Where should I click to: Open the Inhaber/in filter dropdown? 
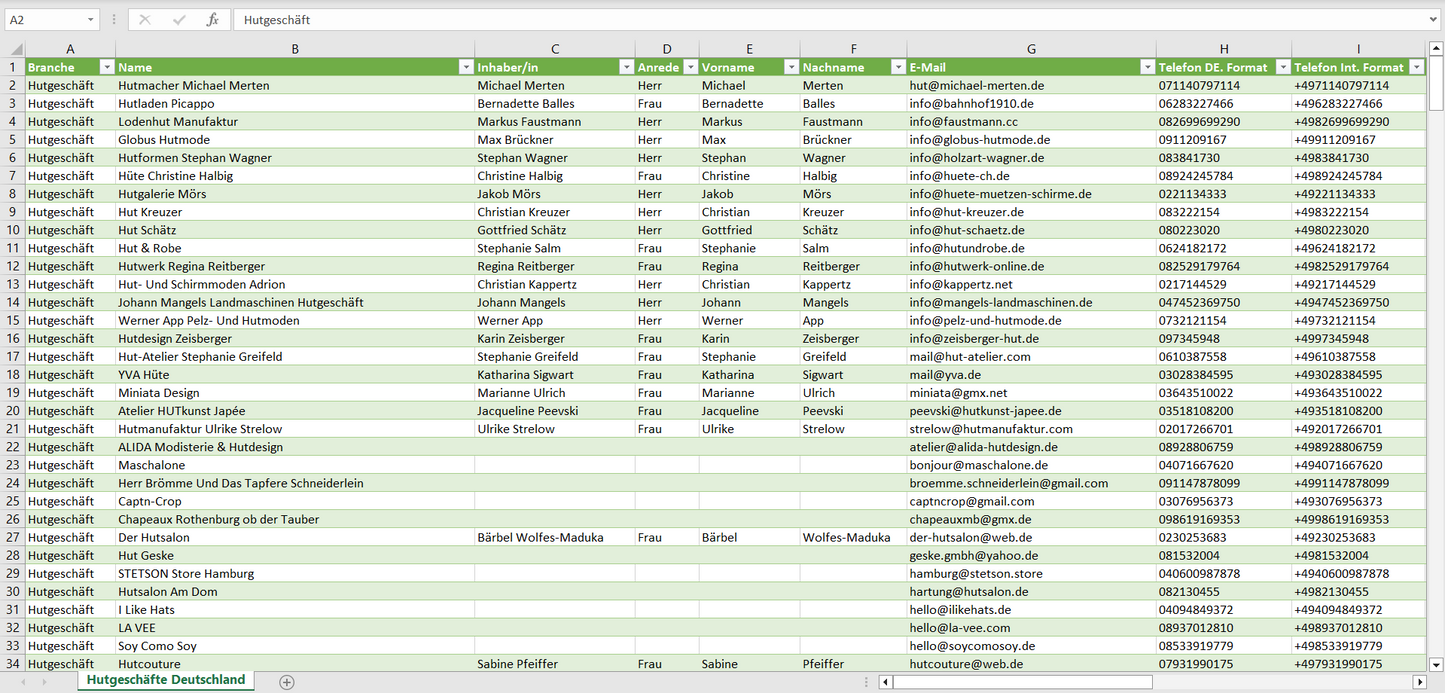click(625, 68)
